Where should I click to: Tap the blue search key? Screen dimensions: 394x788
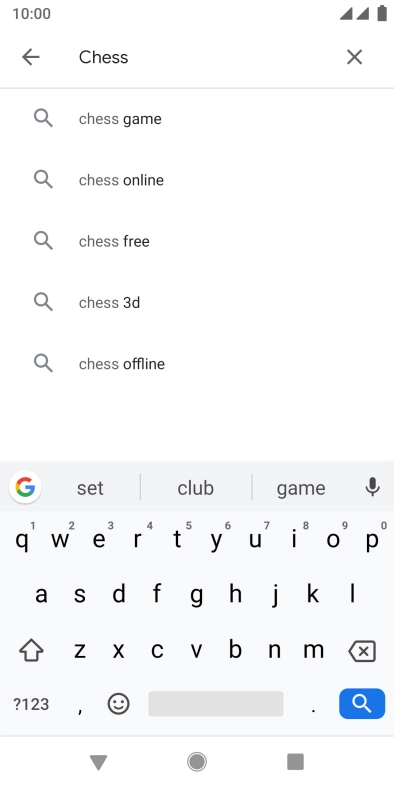click(362, 704)
